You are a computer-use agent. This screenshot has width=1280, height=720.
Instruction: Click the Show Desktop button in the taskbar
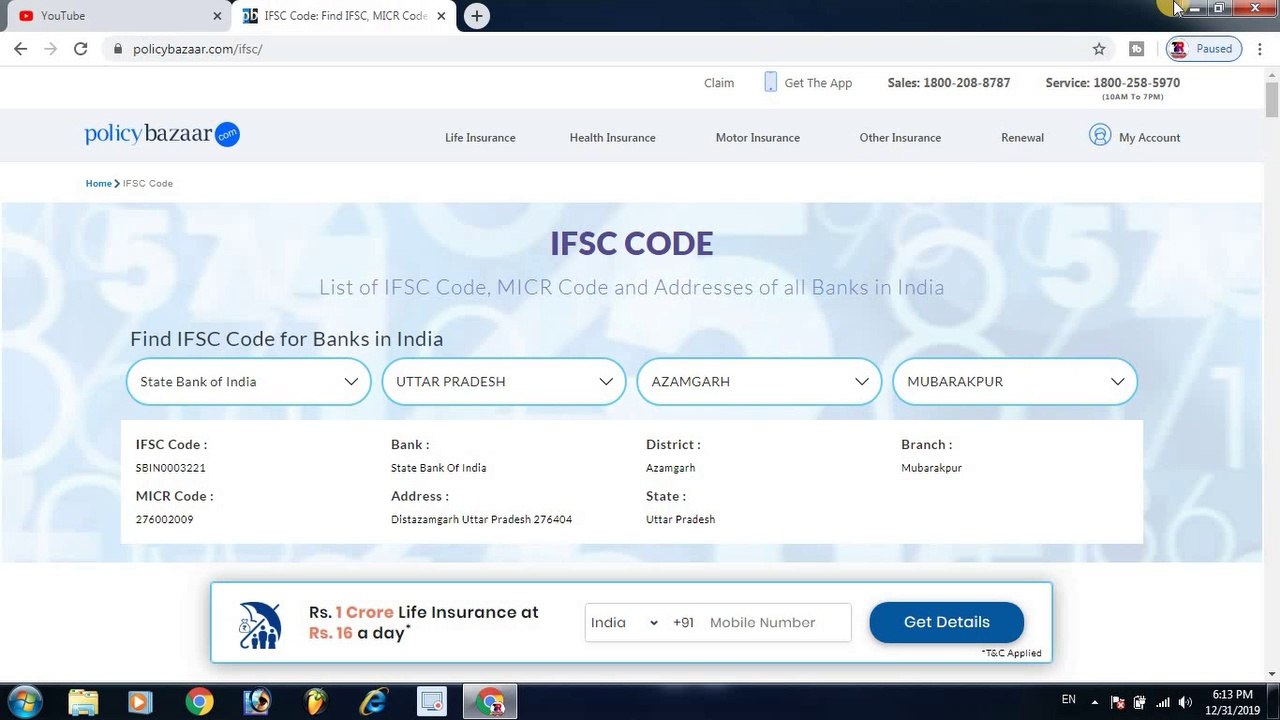click(1273, 702)
